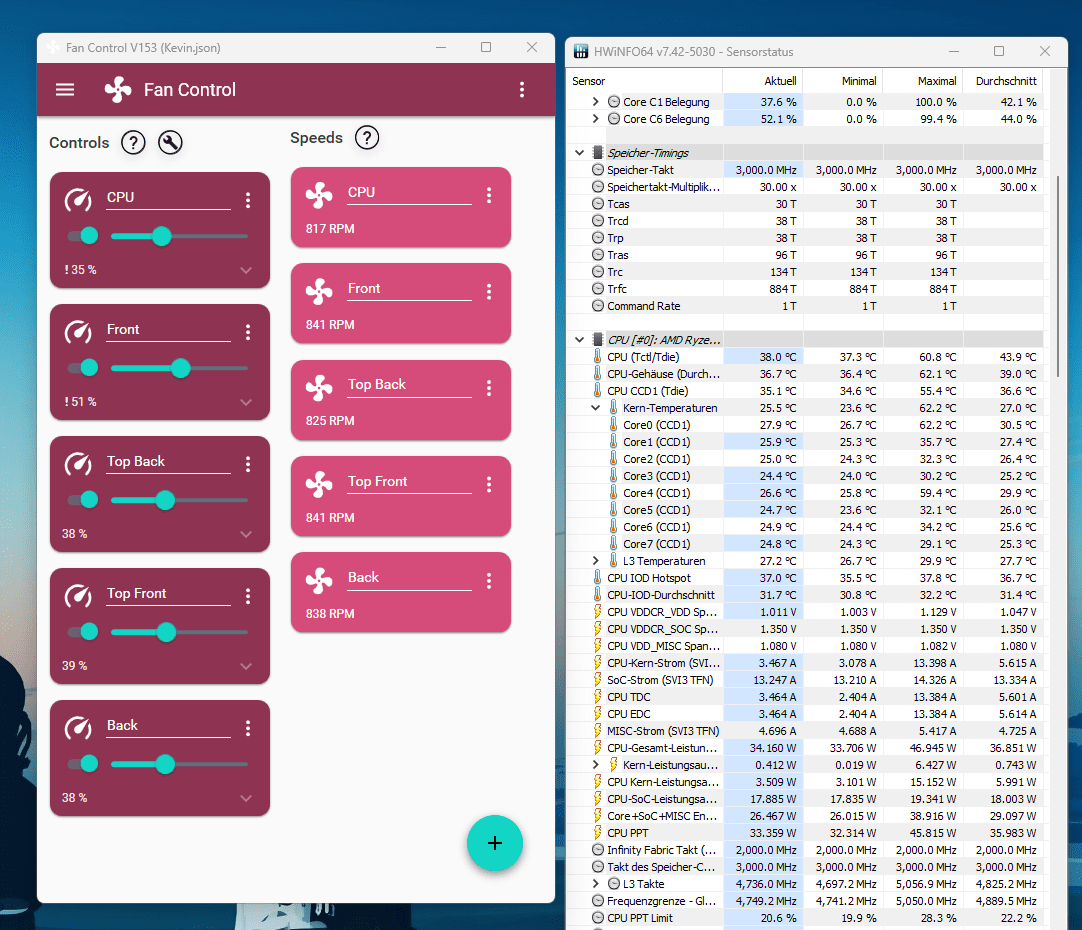Click the fan icon on Back speed card
Image resolution: width=1082 pixels, height=930 pixels.
click(319, 580)
